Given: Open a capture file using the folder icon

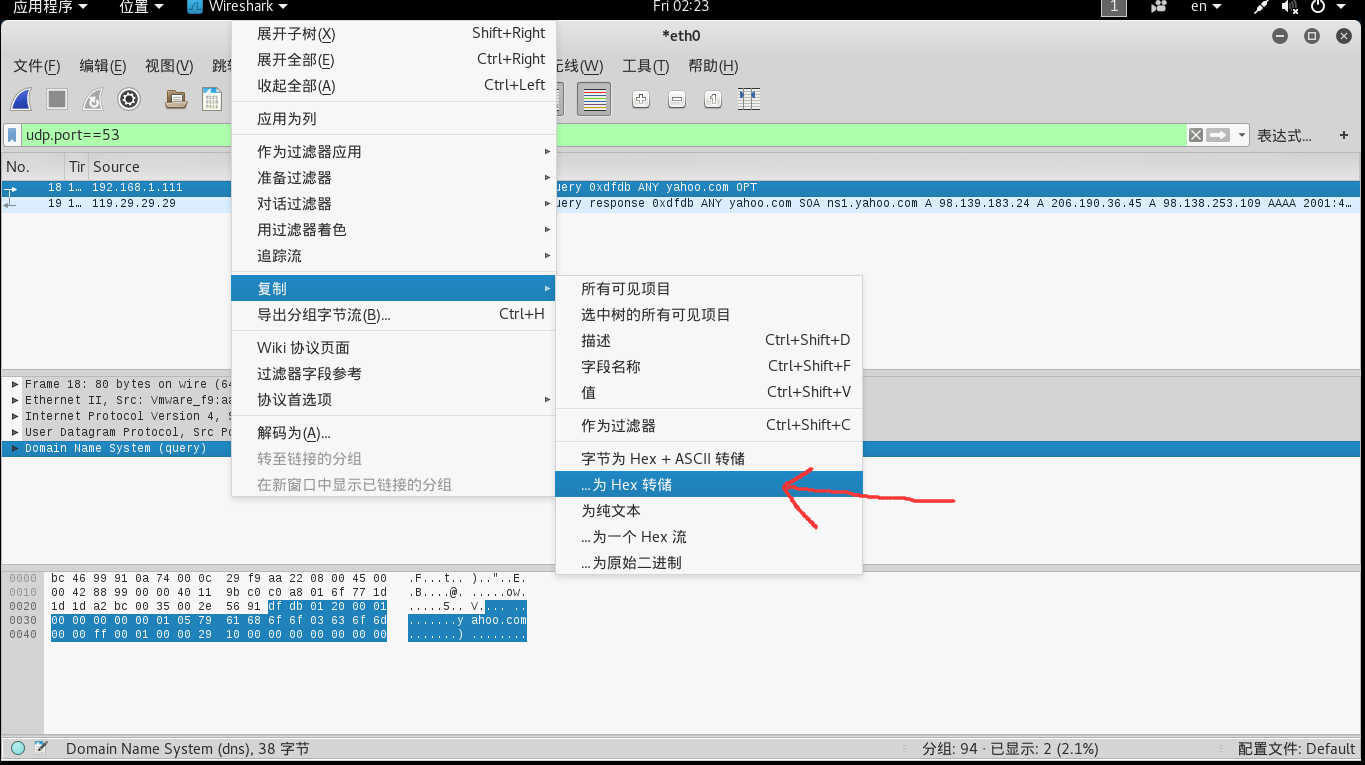Looking at the screenshot, I should coord(176,99).
